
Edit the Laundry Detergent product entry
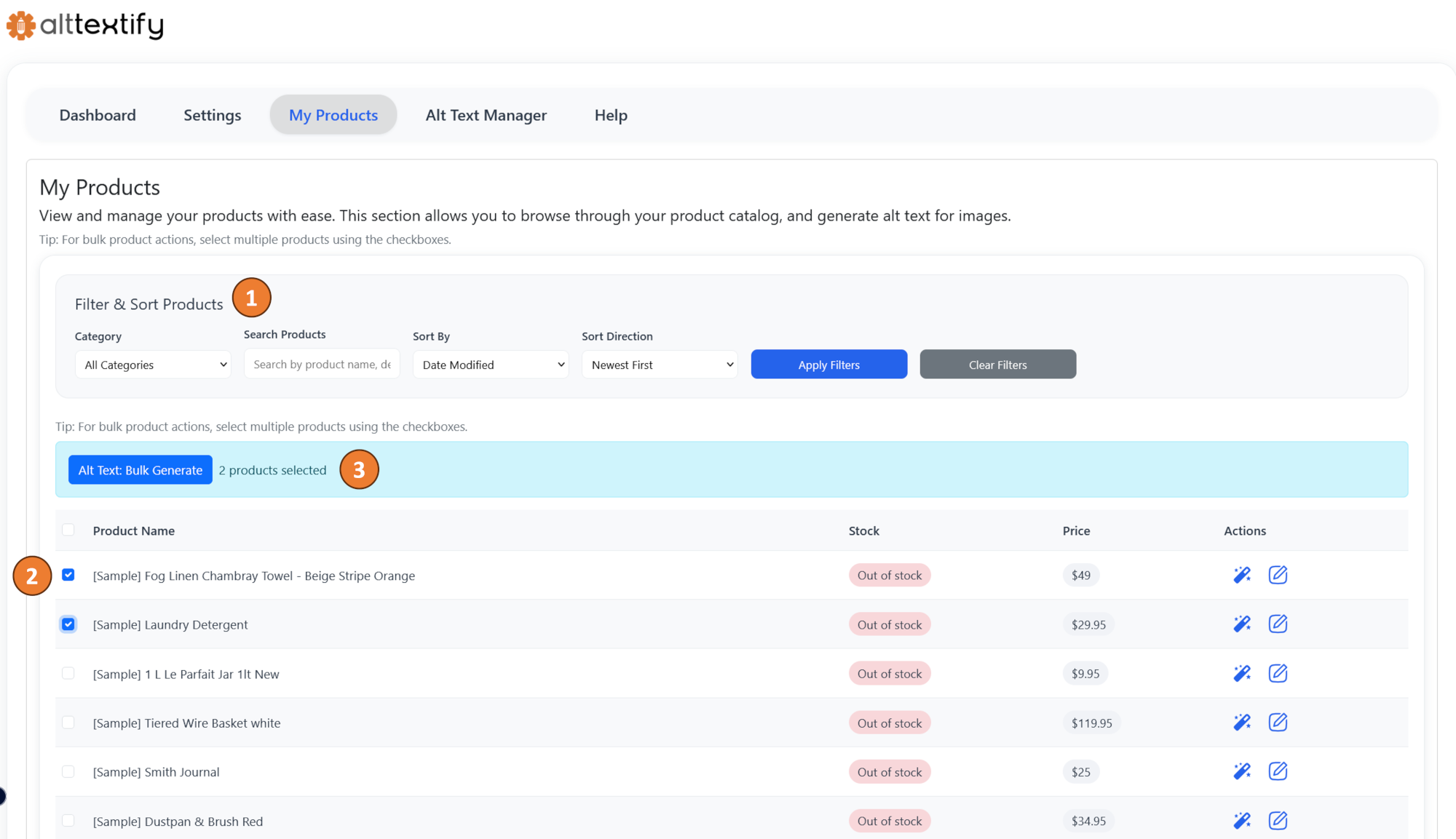pos(1278,624)
